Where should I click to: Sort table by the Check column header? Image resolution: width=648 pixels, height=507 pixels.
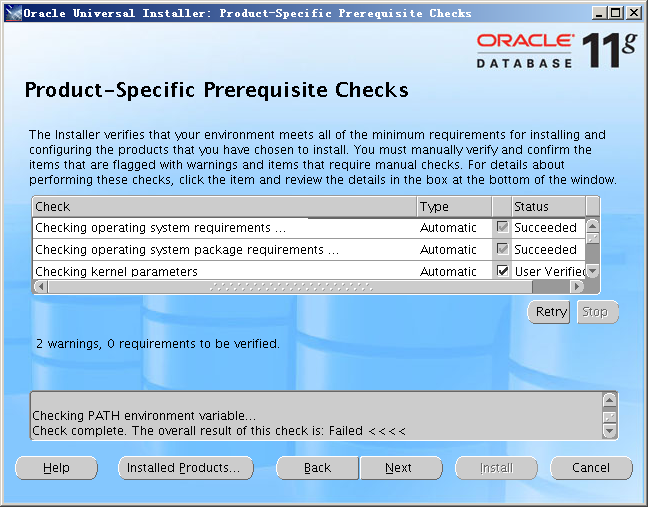(224, 206)
